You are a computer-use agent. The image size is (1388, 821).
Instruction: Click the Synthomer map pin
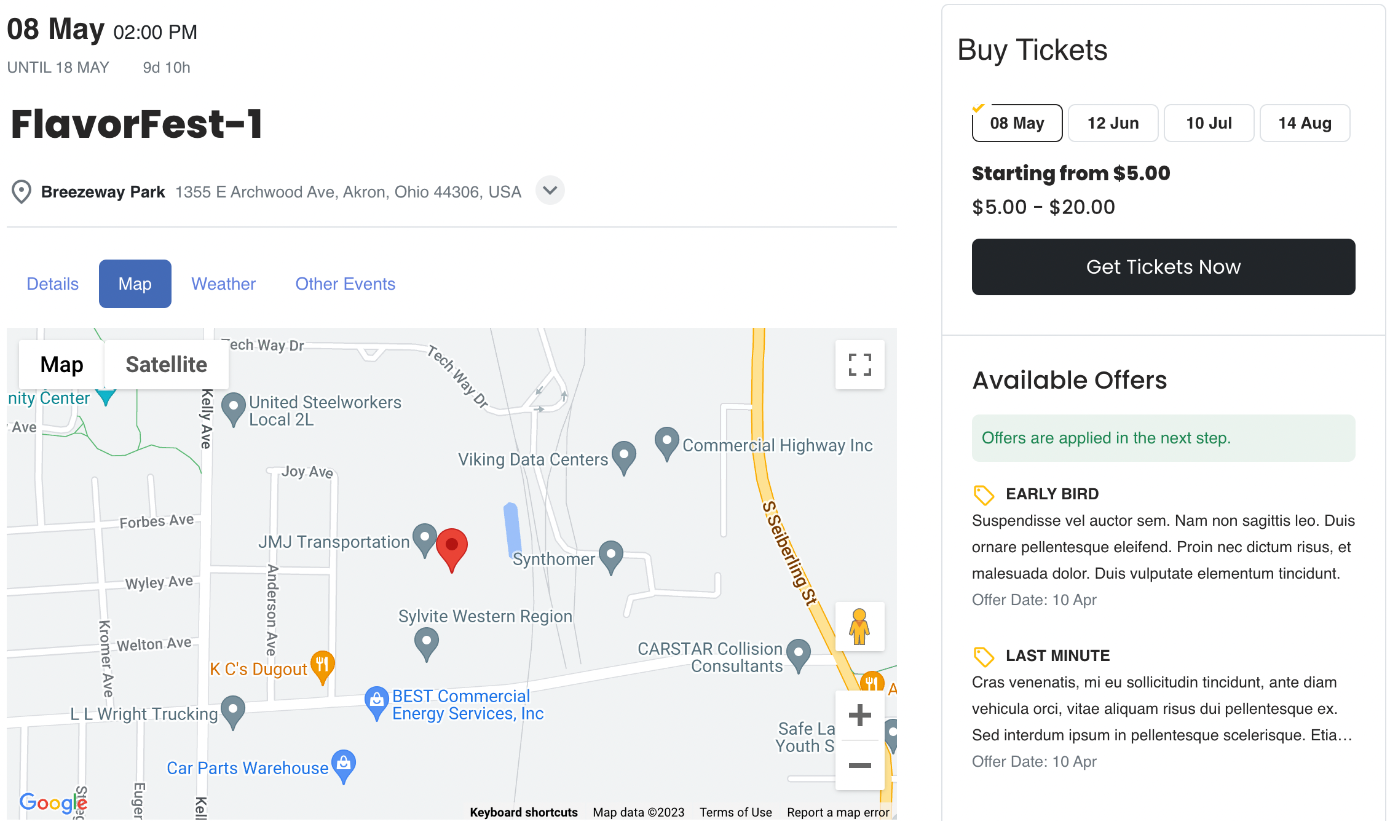611,555
